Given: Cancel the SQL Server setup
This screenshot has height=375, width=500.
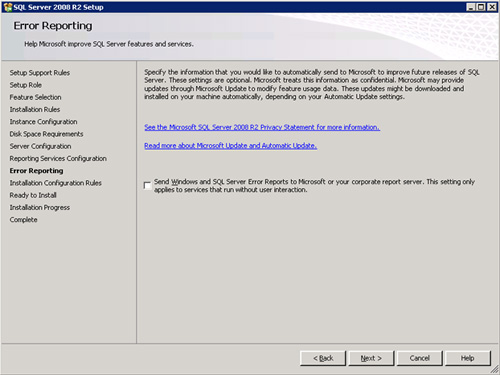Looking at the screenshot, I should coord(419,358).
